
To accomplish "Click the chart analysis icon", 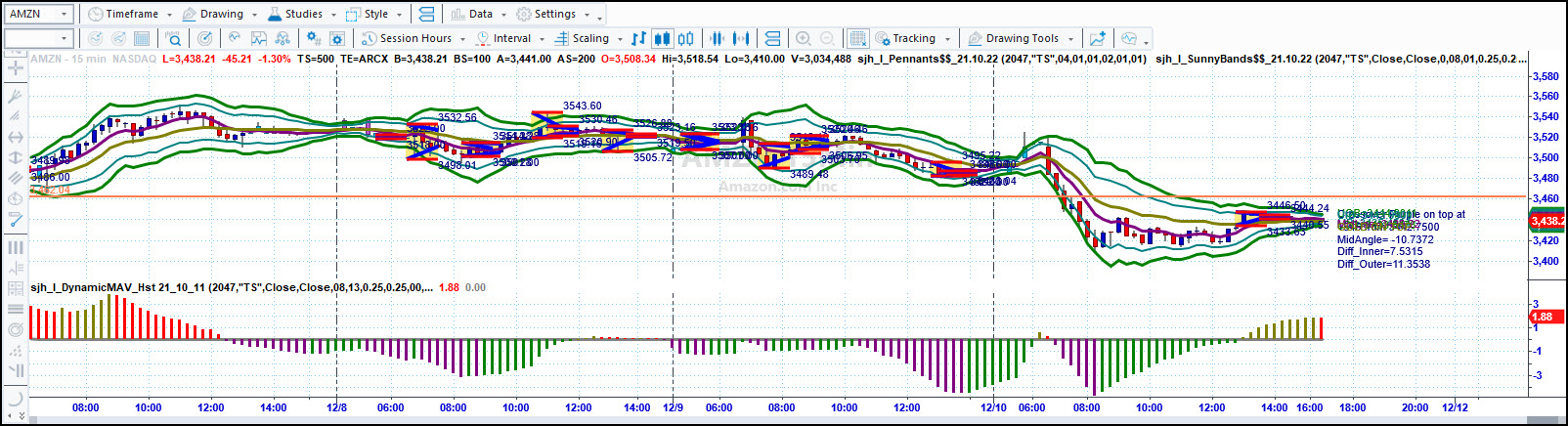I will [258, 38].
